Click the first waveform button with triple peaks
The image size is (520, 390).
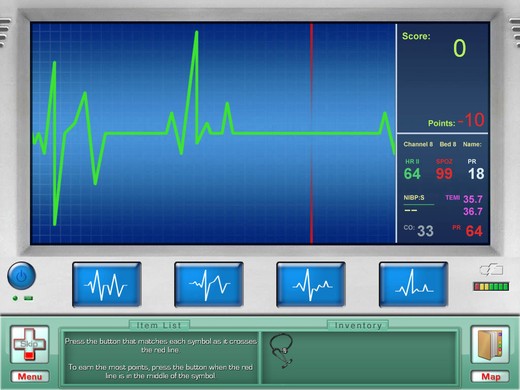pos(107,284)
